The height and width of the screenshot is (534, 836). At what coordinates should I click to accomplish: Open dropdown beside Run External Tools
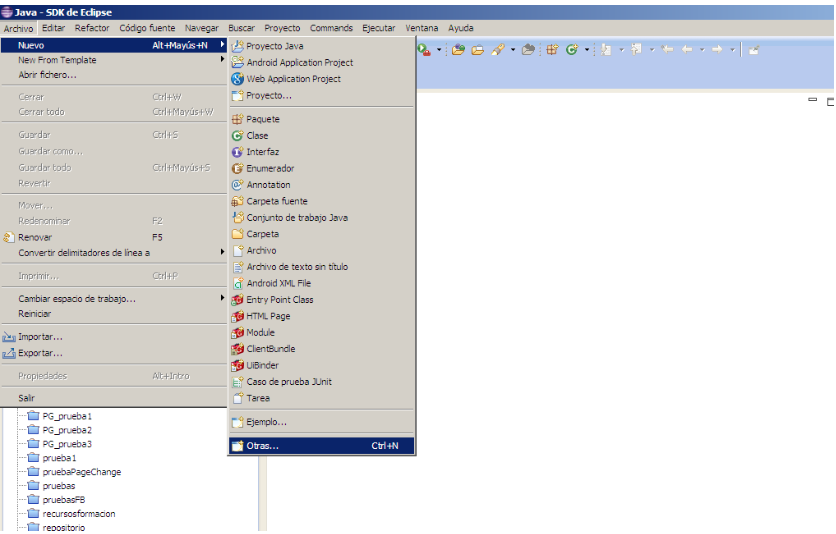[x=439, y=50]
